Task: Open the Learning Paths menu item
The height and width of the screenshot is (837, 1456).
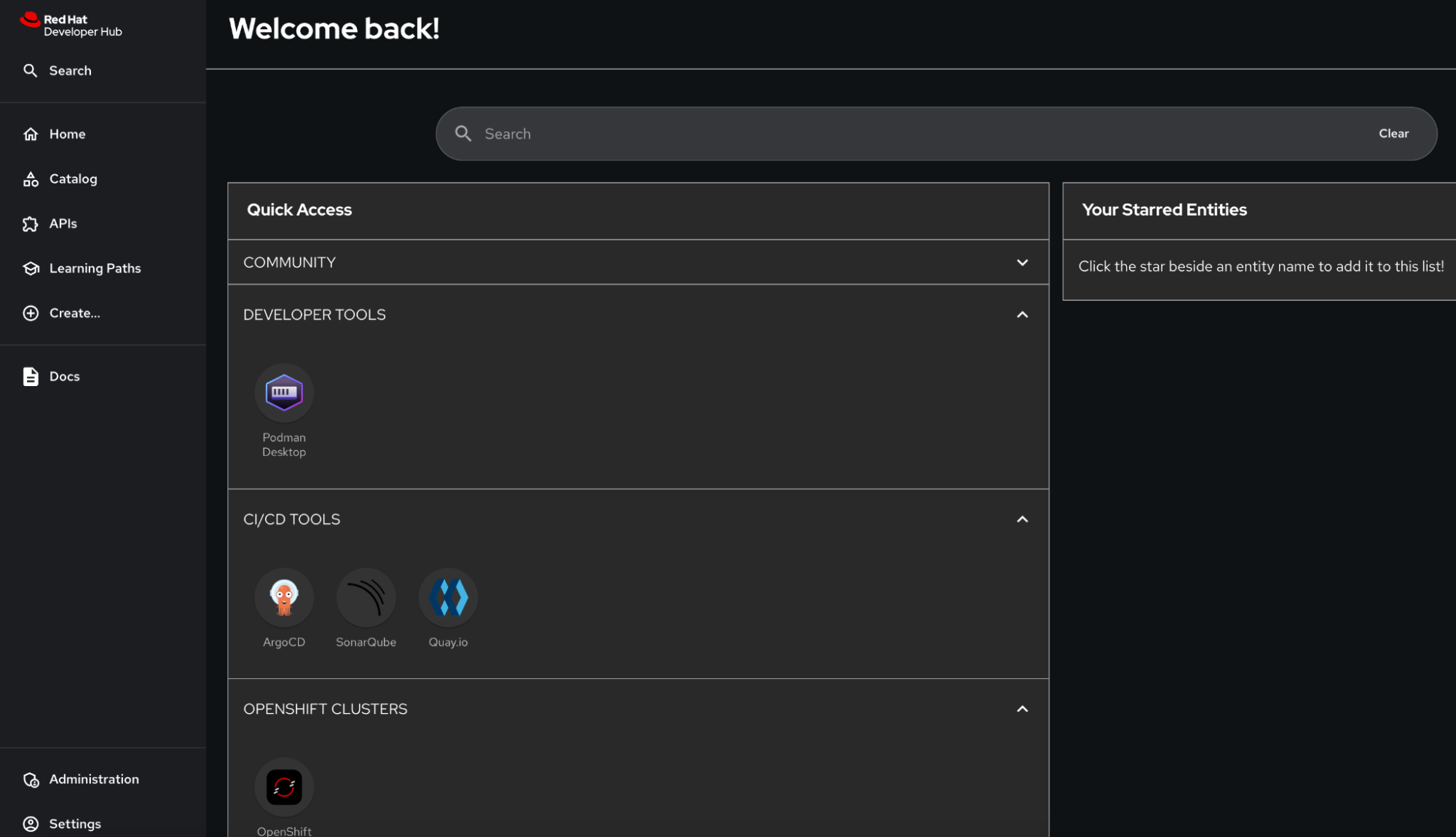Action: click(103, 269)
